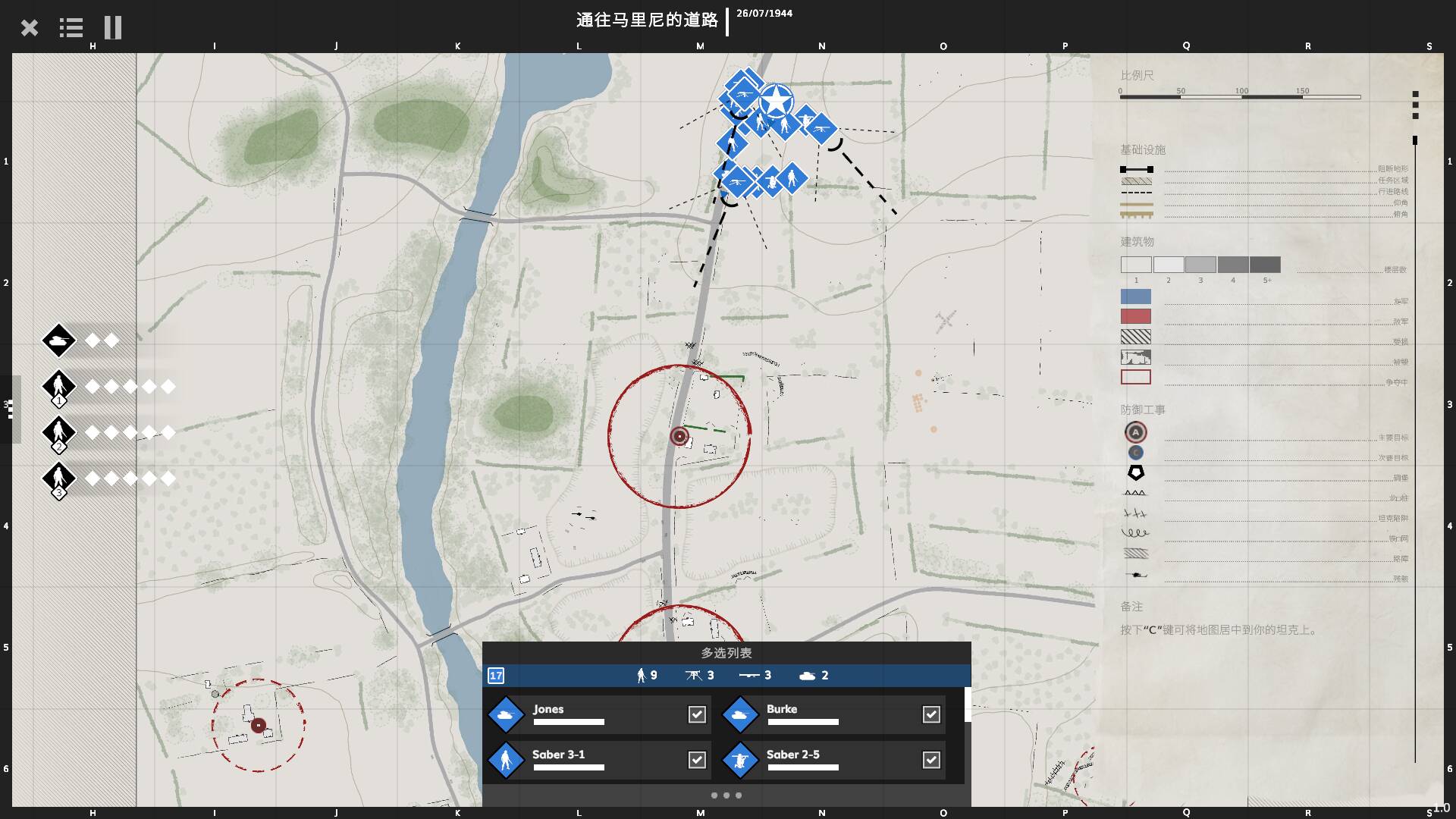
Task: Deselect Saber 2-5 using its checkbox
Action: [x=931, y=760]
